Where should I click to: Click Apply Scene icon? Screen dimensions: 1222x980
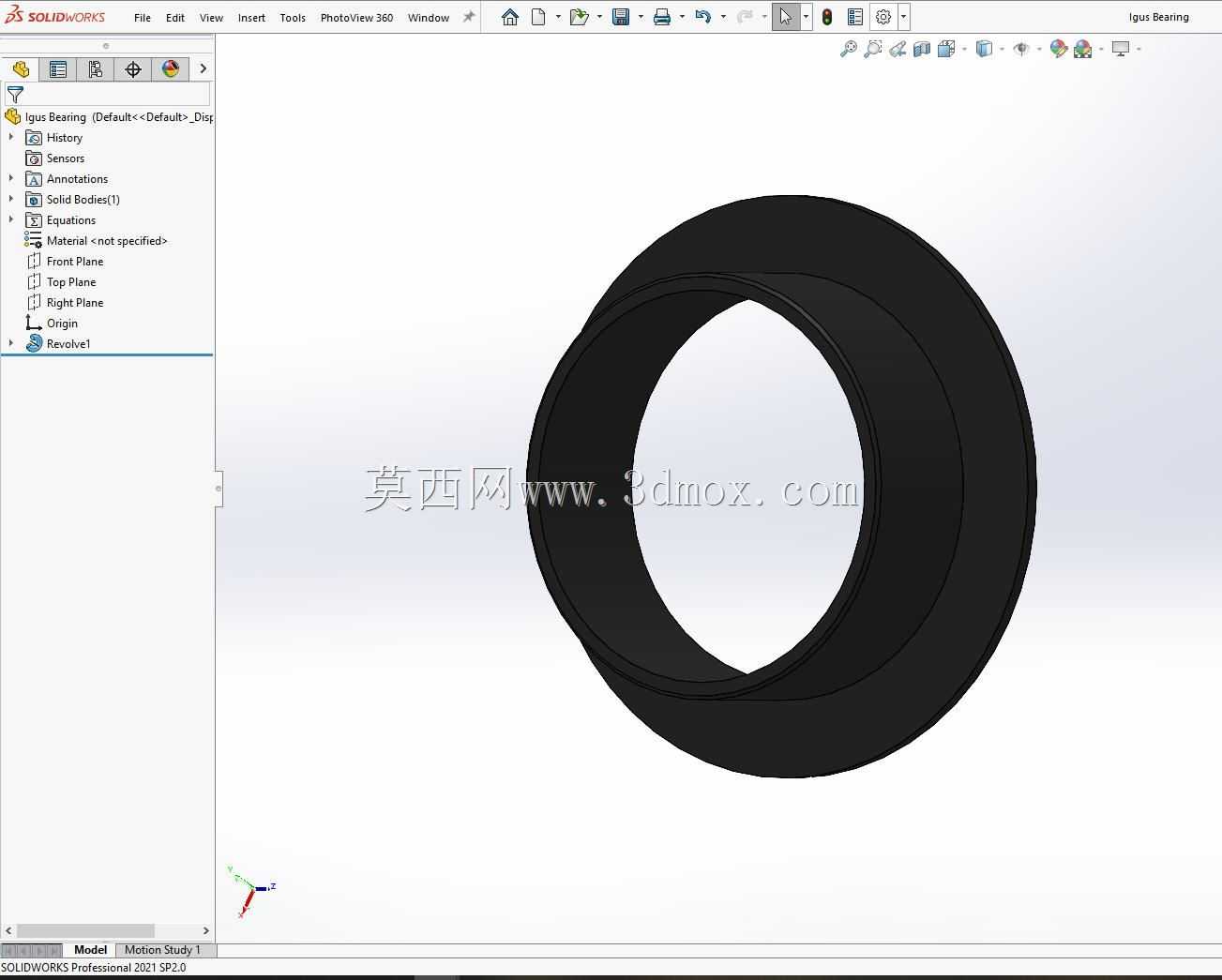click(x=1083, y=49)
